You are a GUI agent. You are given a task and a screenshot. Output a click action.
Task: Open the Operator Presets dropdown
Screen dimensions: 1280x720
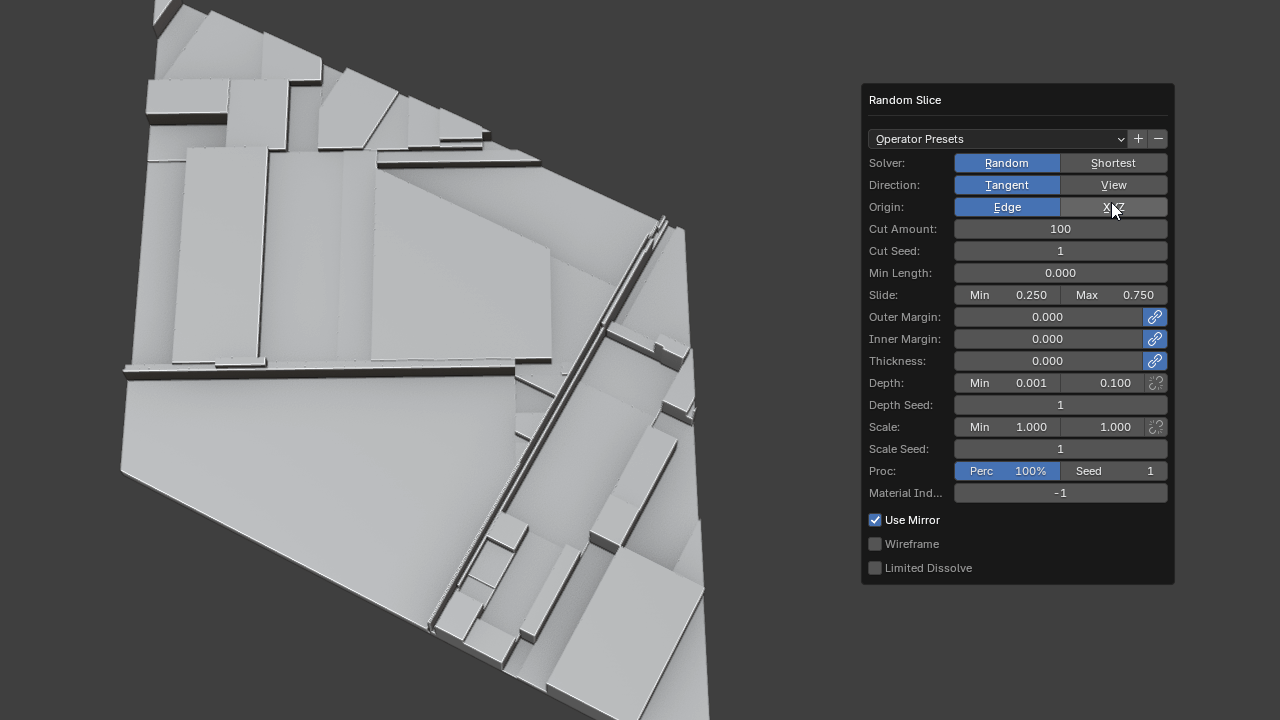(x=998, y=139)
